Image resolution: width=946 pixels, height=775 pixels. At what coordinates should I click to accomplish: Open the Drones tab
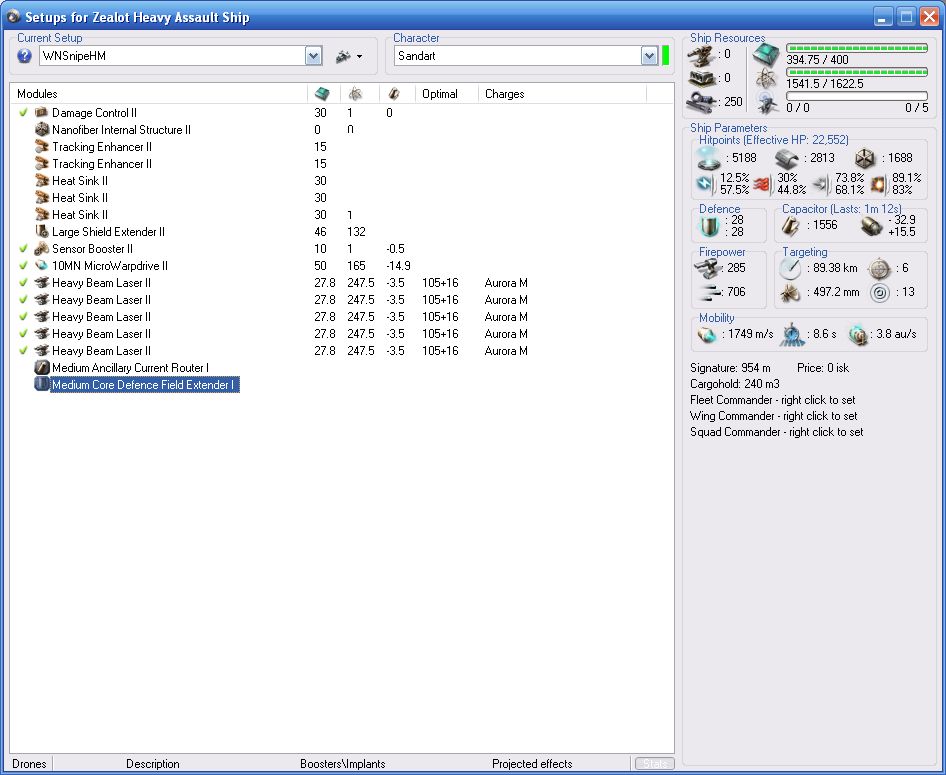[x=29, y=764]
